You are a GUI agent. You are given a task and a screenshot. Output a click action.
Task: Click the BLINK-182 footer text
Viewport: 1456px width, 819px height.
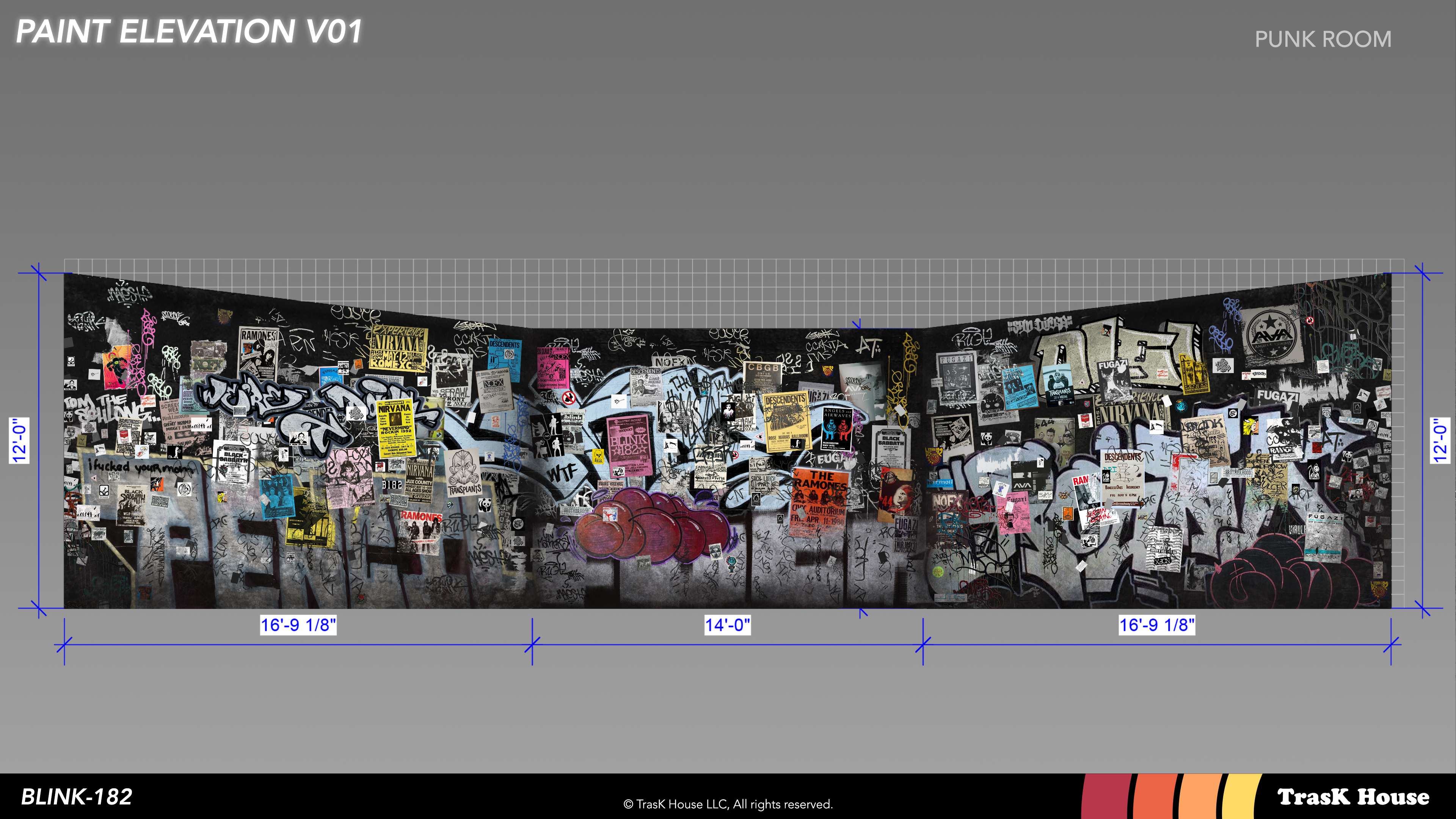click(x=76, y=797)
